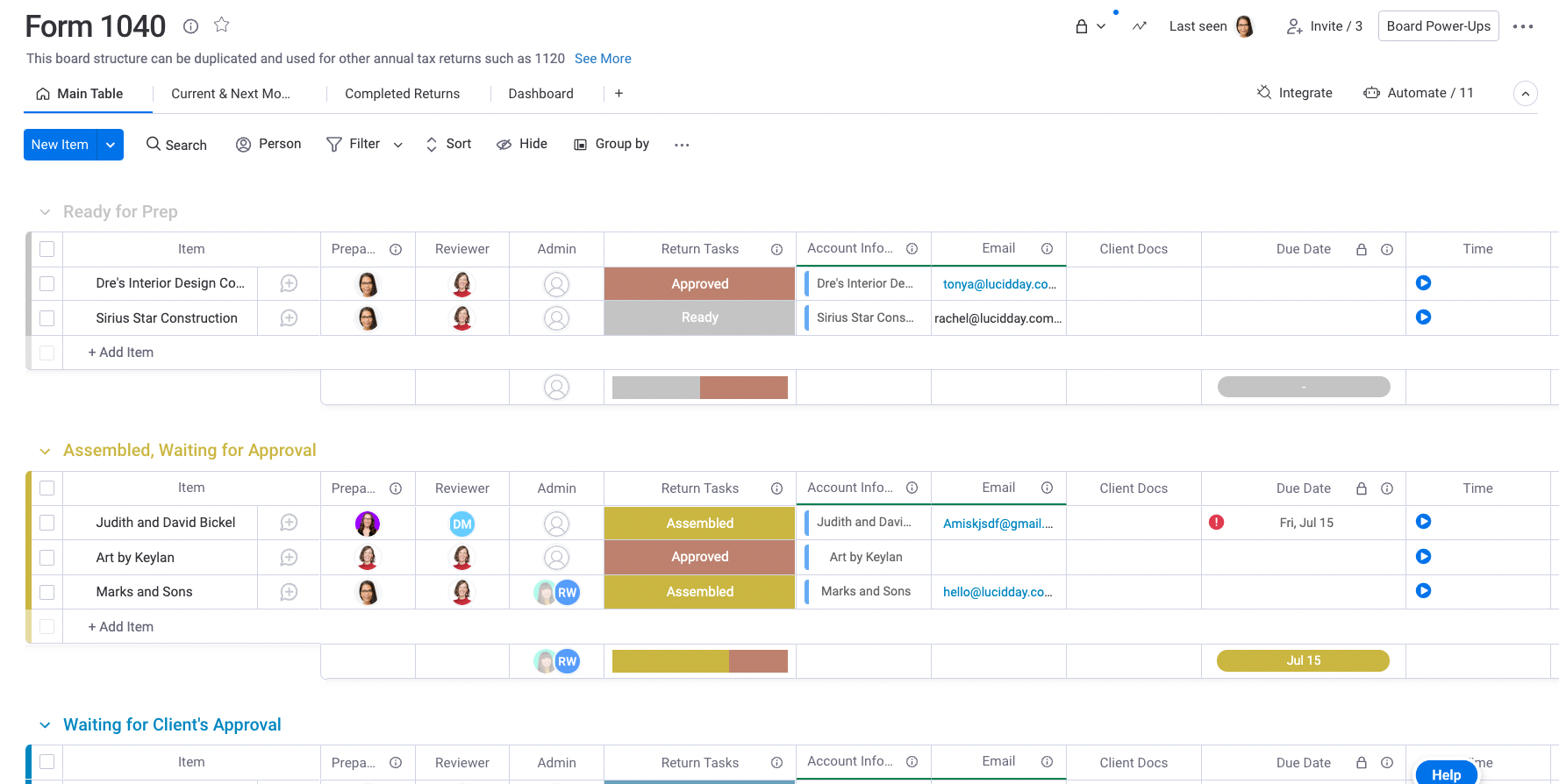Open the three-dot board options menu
The width and height of the screenshot is (1559, 784).
(x=1523, y=26)
